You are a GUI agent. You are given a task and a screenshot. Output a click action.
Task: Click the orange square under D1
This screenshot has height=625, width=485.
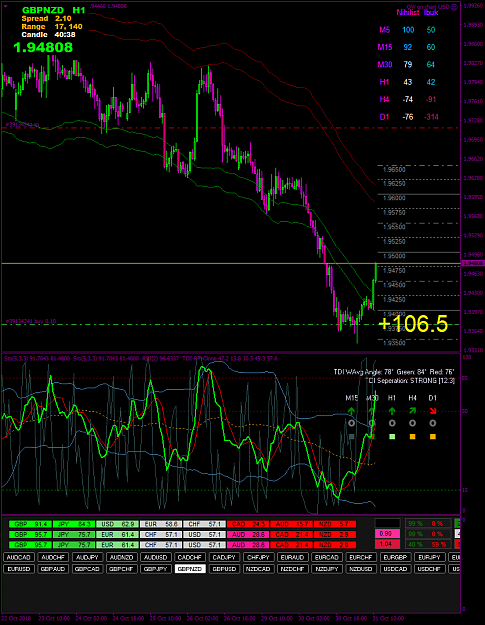(x=433, y=437)
